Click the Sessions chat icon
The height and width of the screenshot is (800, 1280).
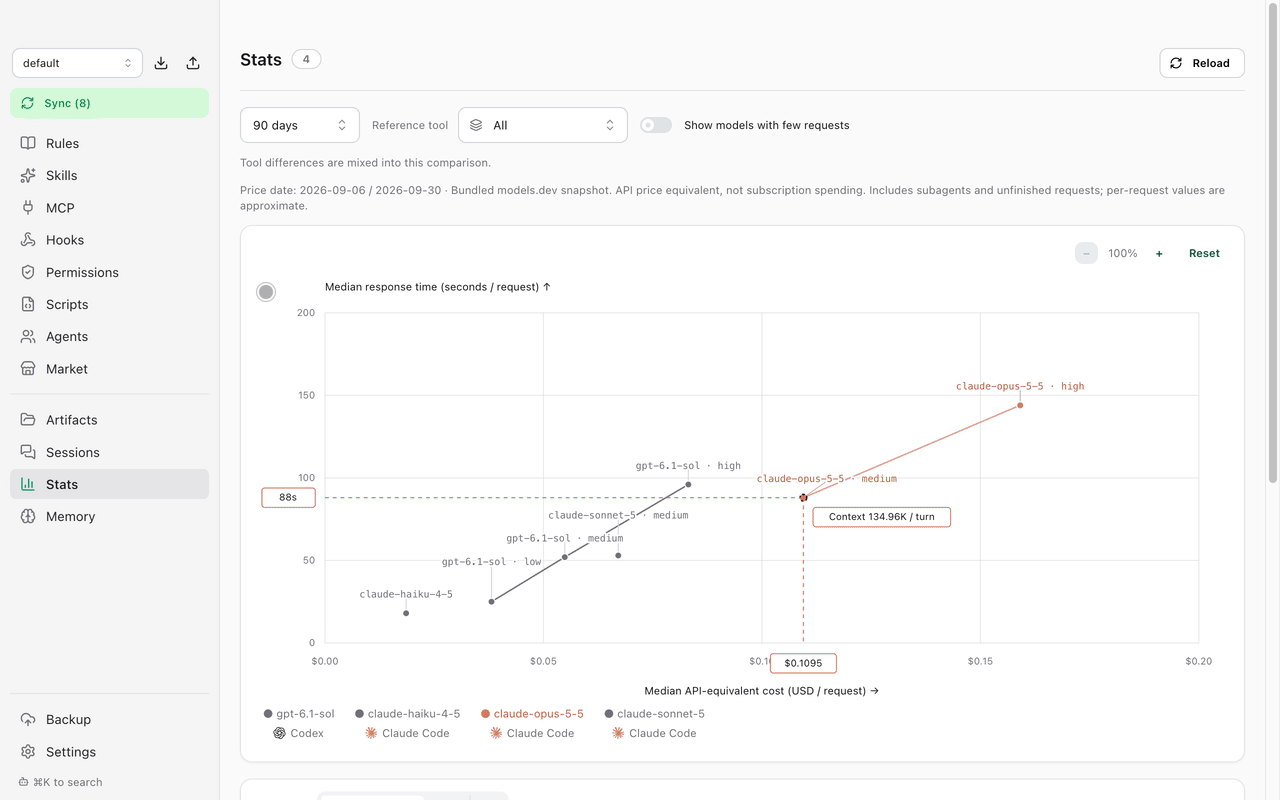pos(28,452)
